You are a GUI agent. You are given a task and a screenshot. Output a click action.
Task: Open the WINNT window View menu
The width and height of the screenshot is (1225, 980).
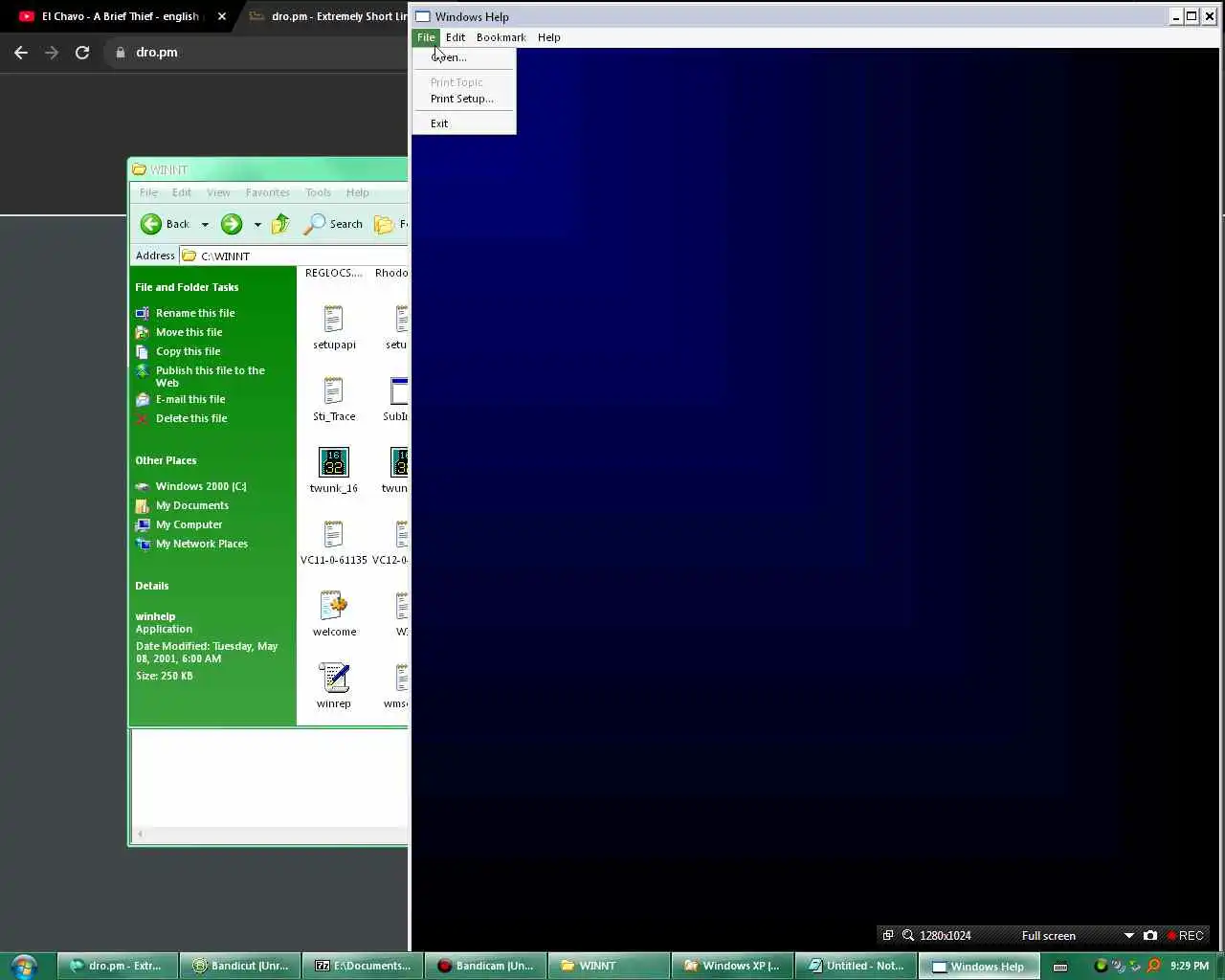tap(218, 192)
